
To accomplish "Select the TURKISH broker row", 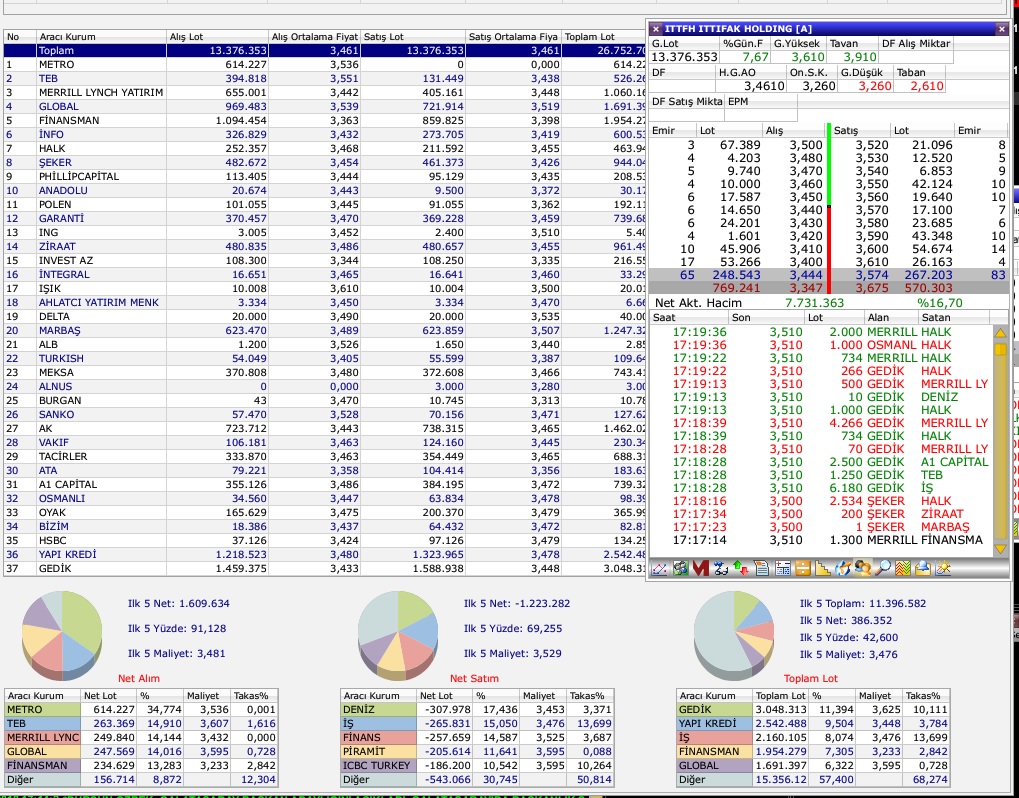I will click(325, 359).
